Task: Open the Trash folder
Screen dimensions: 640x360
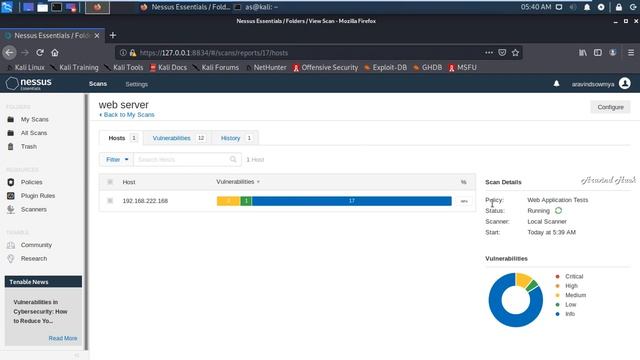Action: coord(29,146)
